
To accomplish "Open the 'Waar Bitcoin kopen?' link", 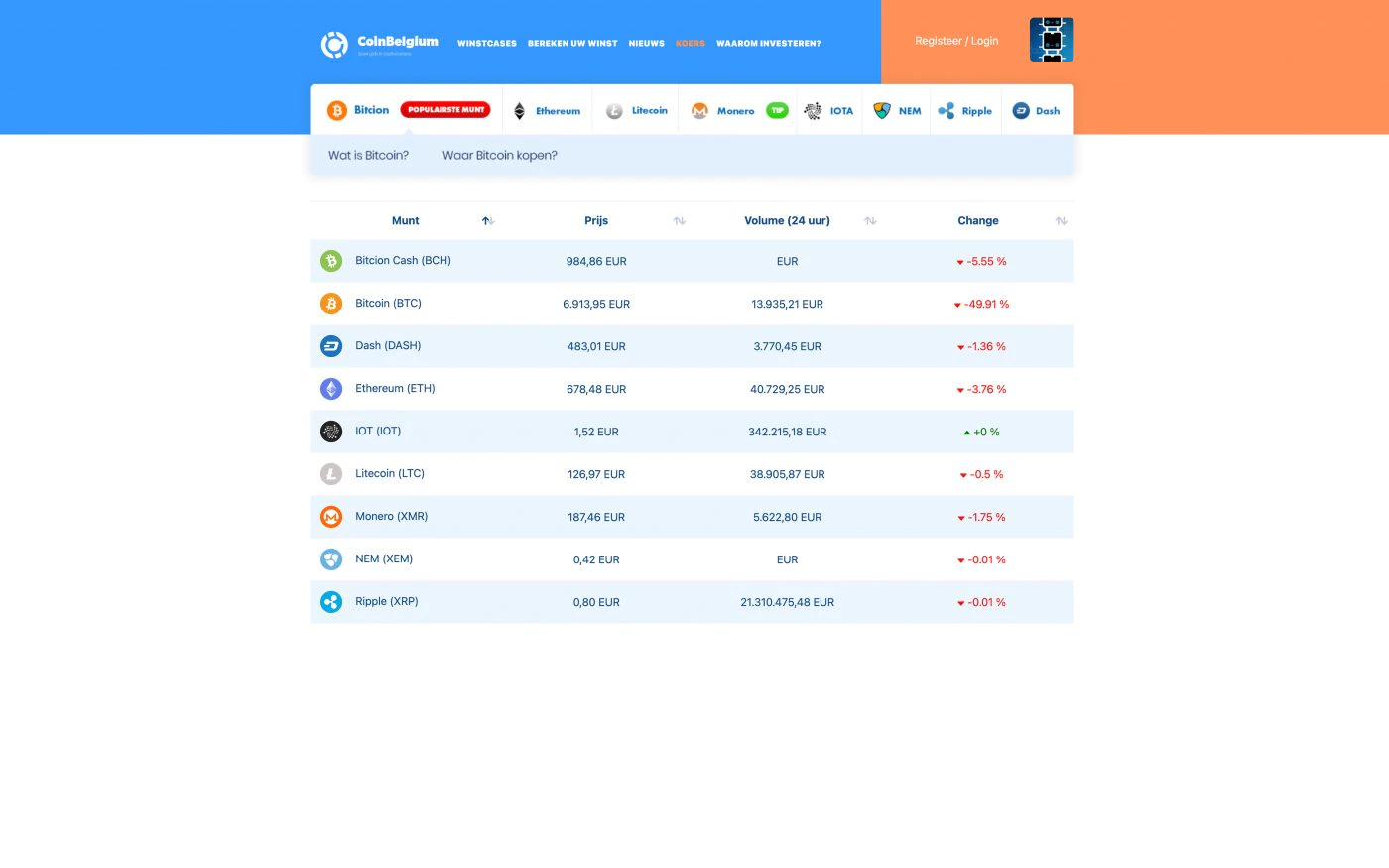I will [x=499, y=156].
